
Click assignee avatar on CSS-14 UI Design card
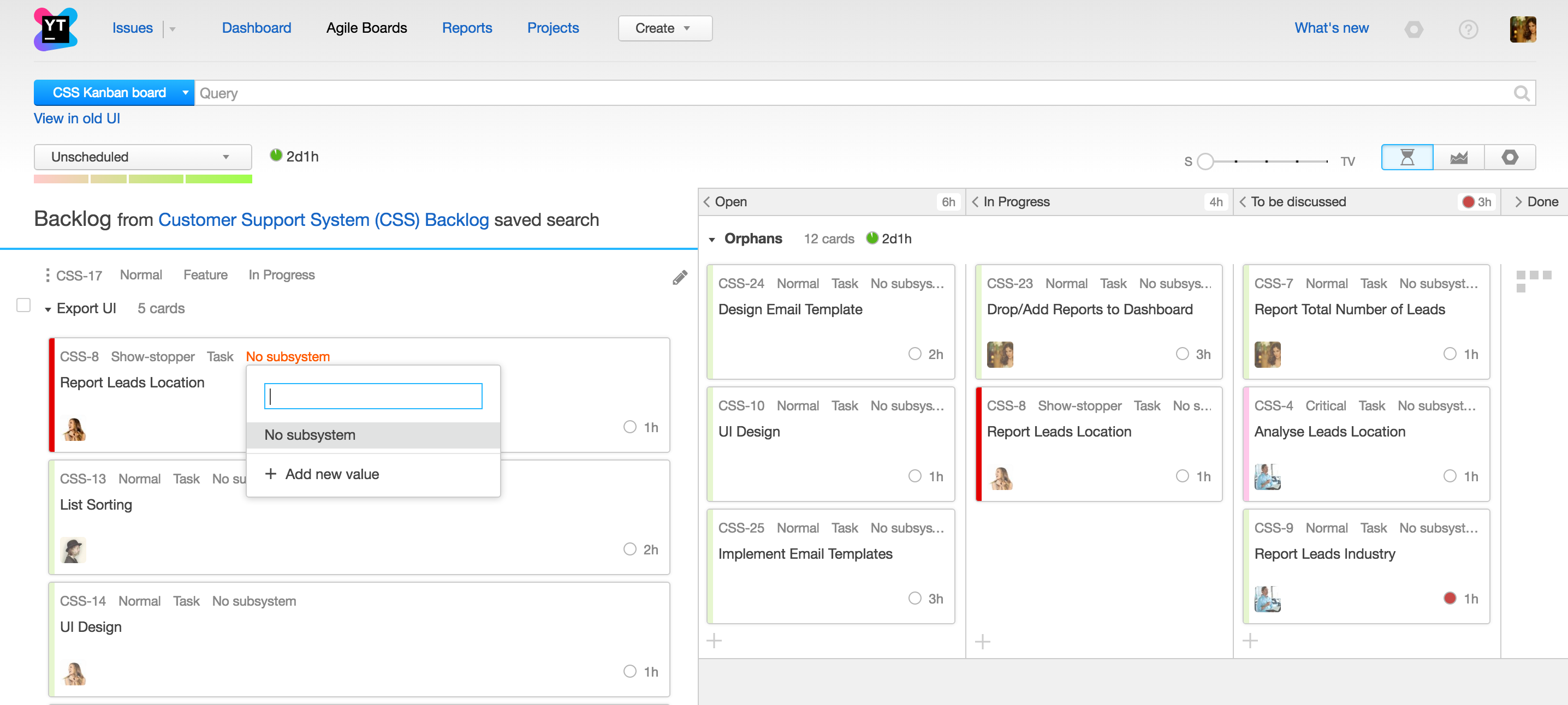(74, 673)
